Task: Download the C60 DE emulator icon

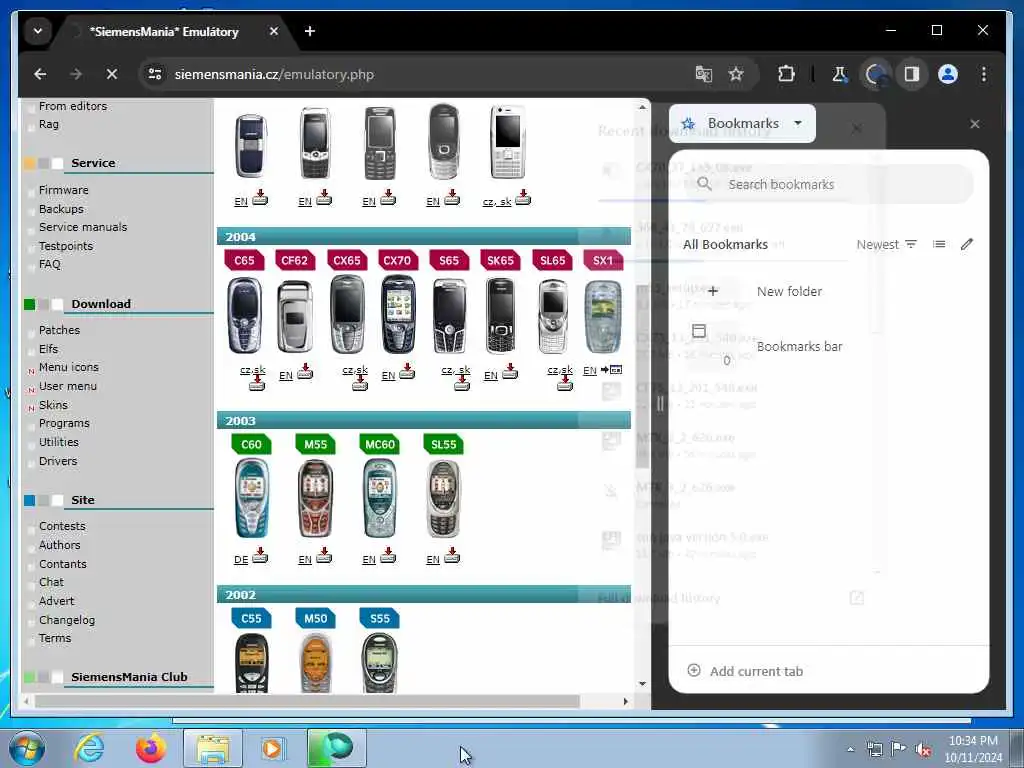Action: click(260, 556)
